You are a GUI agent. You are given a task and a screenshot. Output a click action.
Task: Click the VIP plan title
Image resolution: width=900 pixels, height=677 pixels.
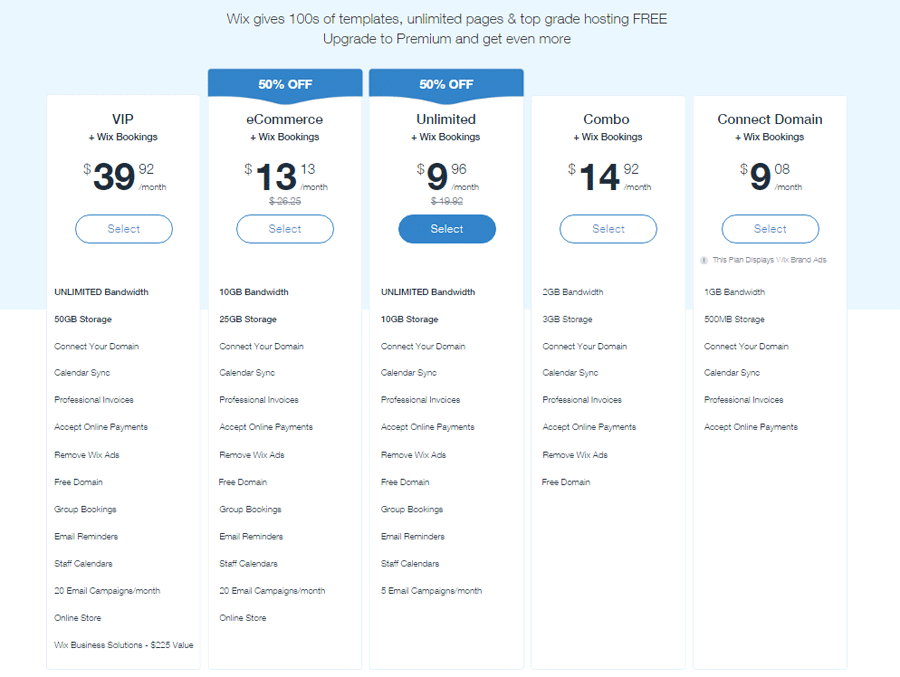(x=124, y=119)
